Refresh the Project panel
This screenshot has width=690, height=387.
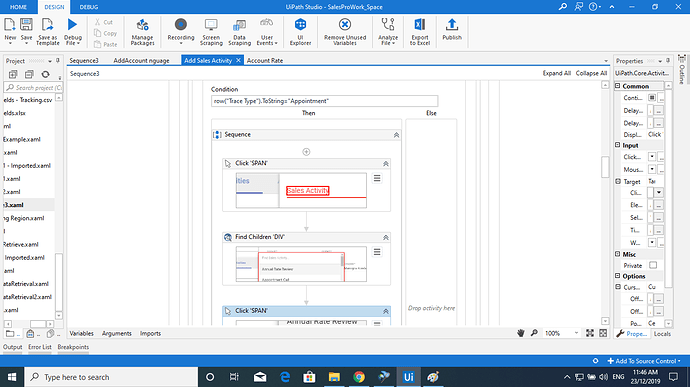click(45, 74)
